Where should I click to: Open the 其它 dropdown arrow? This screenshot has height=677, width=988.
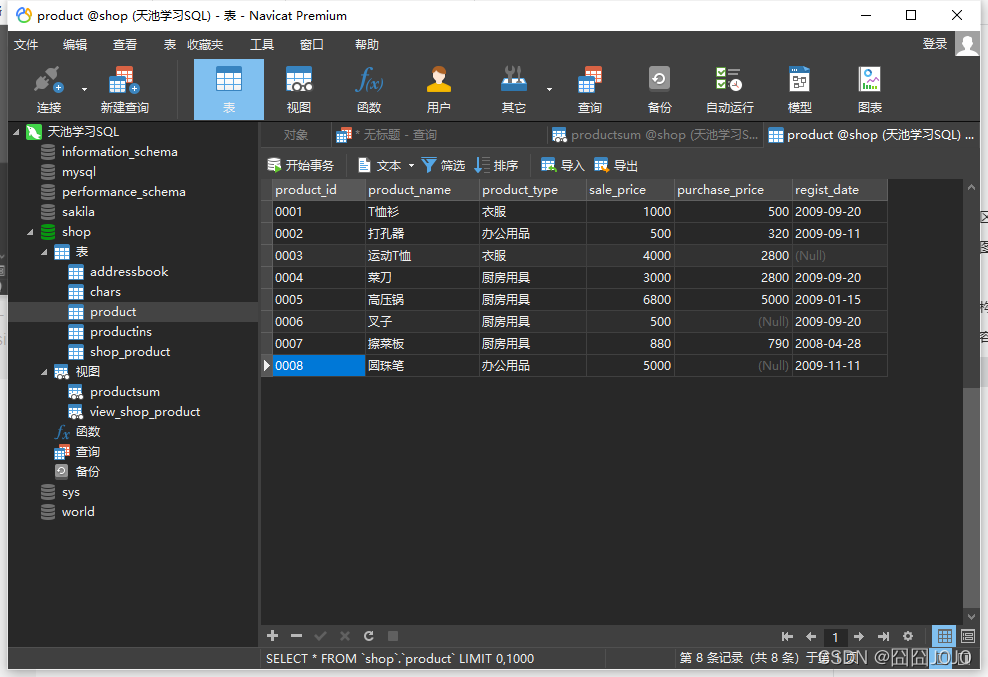549,90
